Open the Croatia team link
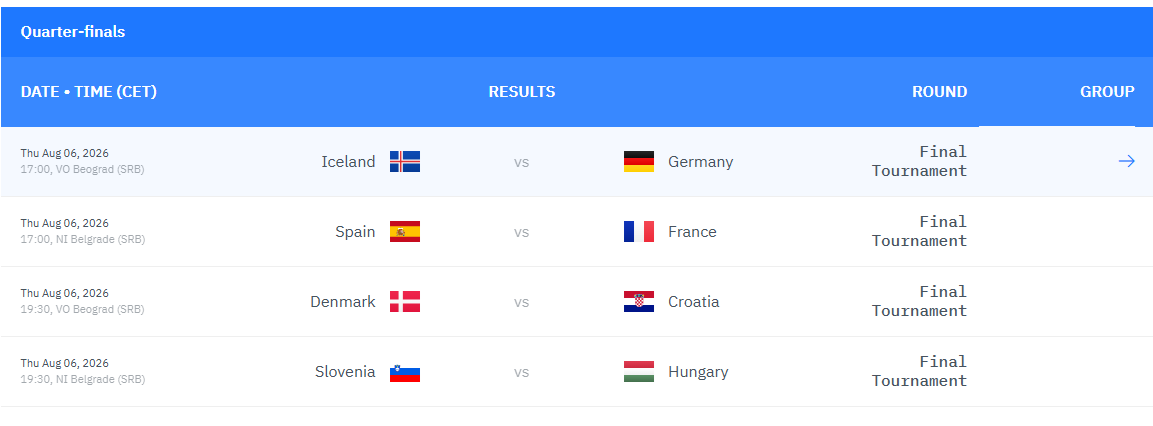Screen dimensions: 1153x426 point(693,302)
